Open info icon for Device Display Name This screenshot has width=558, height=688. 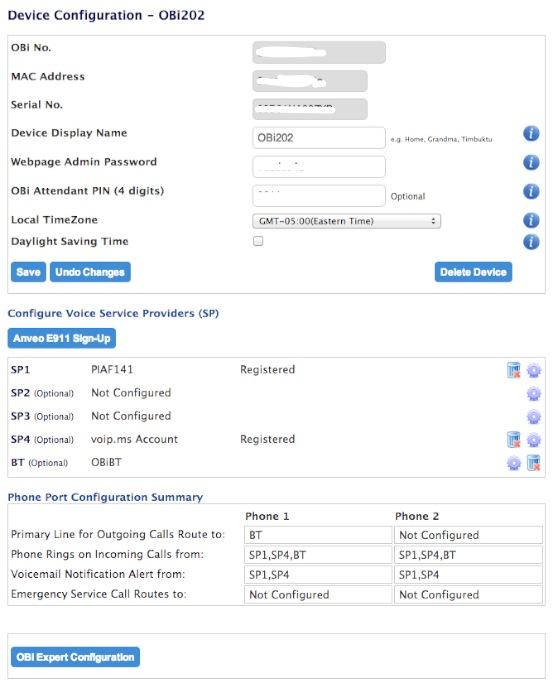pos(531,133)
